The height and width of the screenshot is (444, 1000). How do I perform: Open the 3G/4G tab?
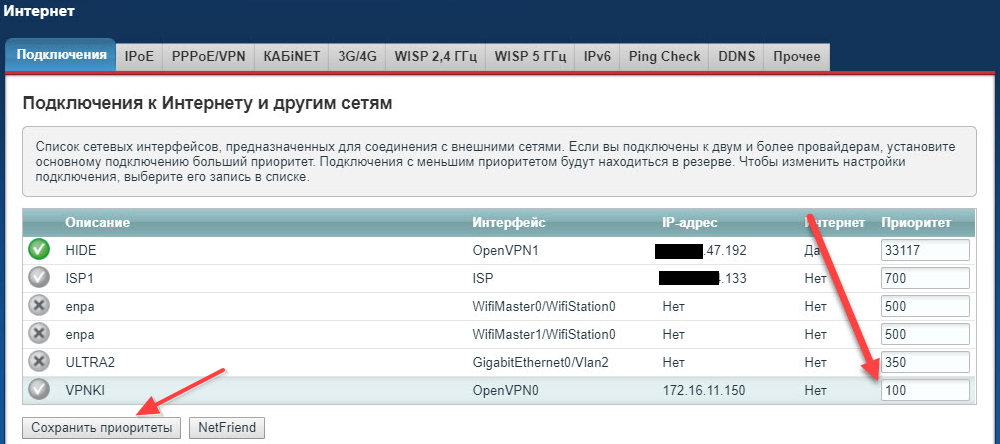coord(357,57)
